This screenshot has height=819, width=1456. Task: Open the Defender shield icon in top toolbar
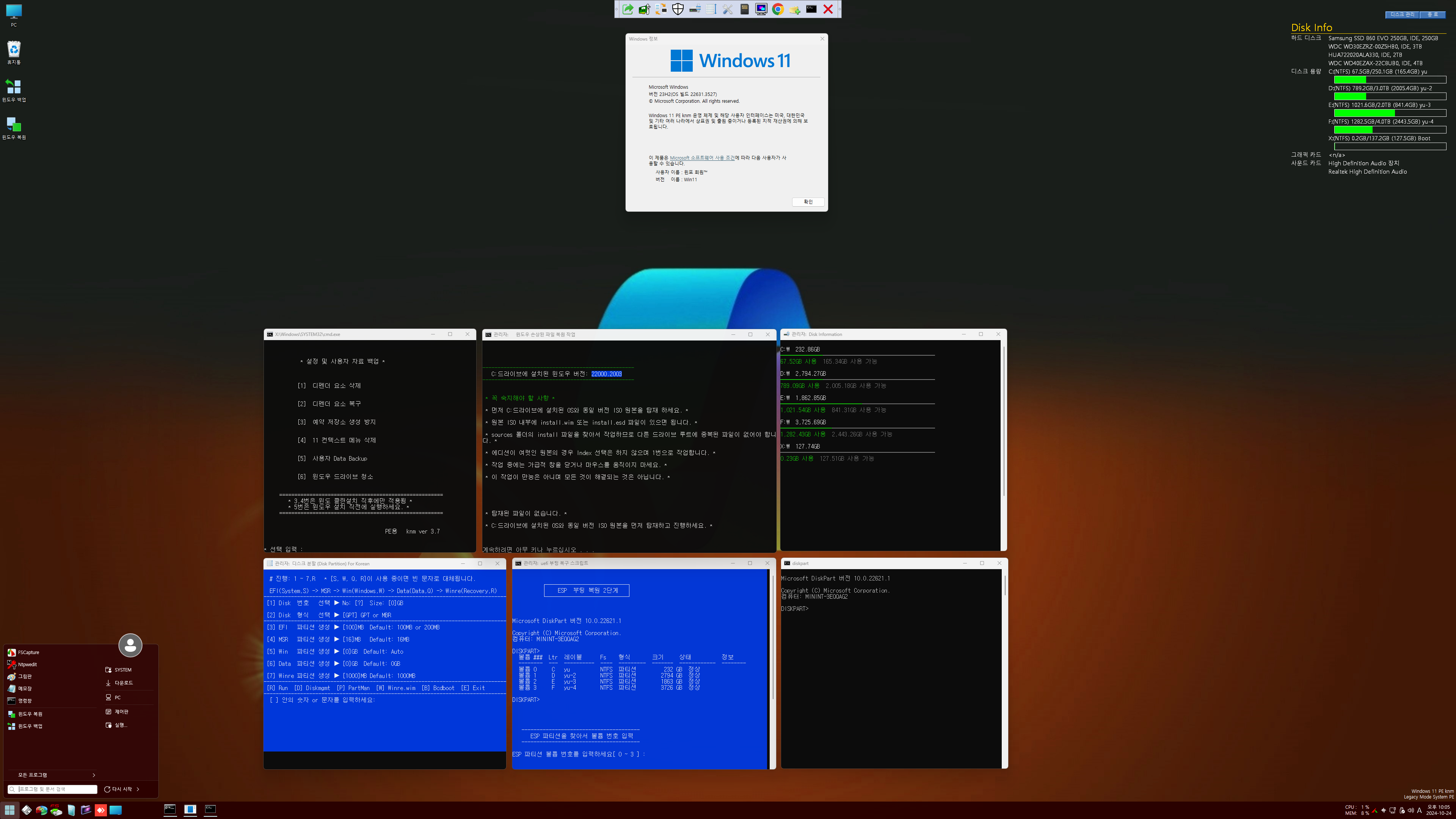pyautogui.click(x=678, y=9)
